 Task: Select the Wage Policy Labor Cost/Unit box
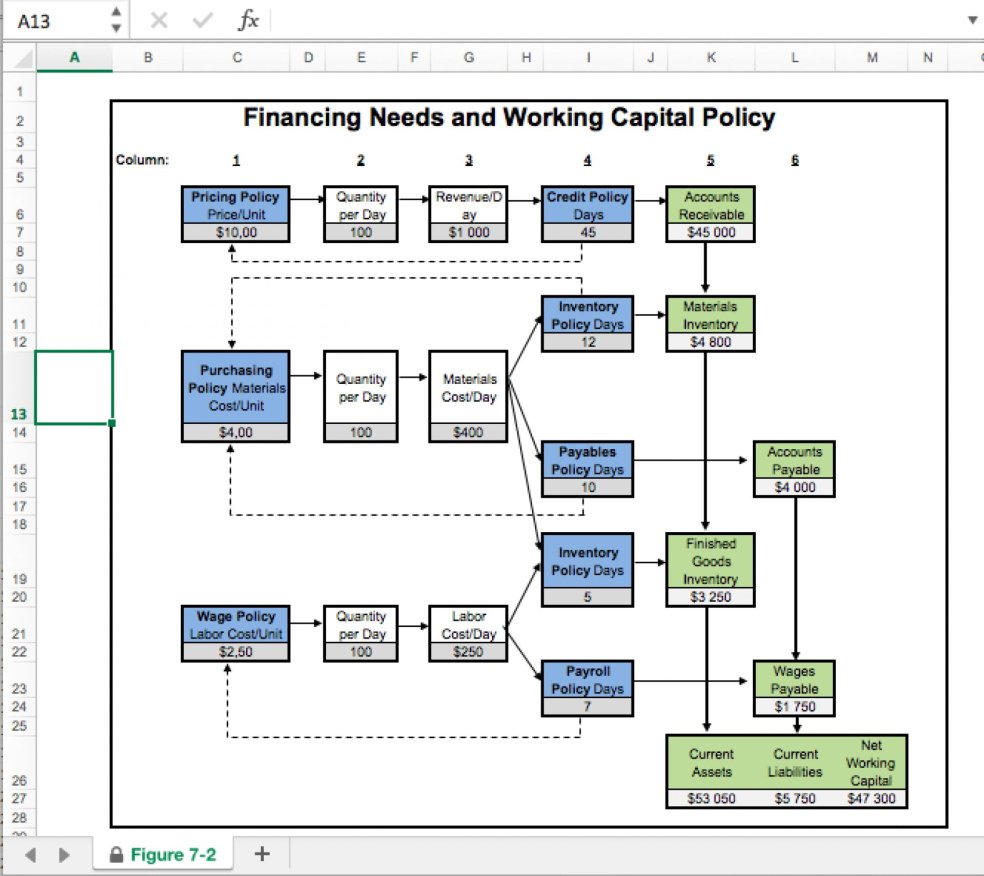[234, 623]
